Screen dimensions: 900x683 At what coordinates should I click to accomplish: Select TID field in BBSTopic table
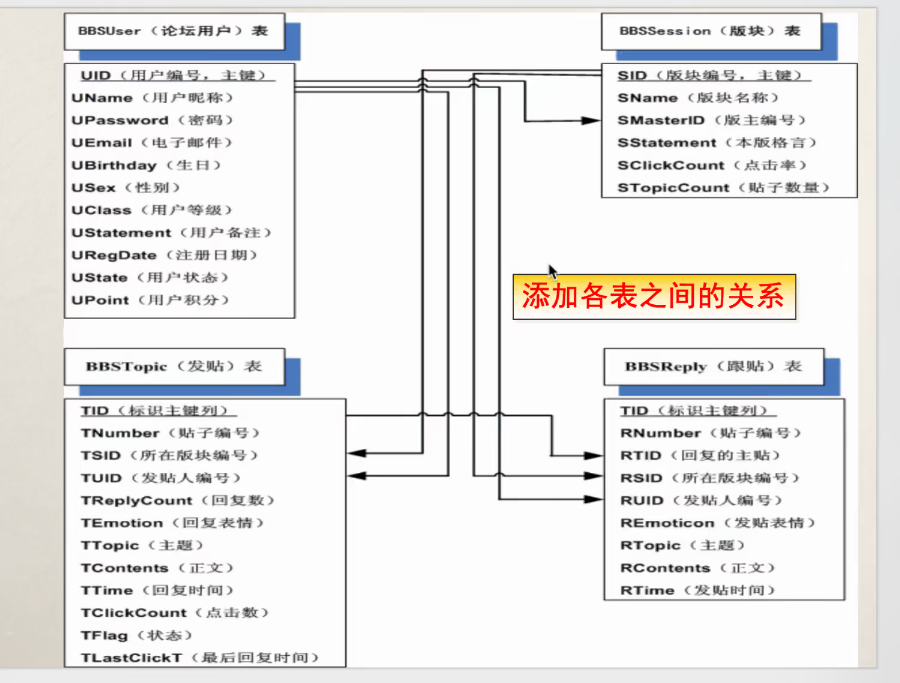tap(156, 411)
